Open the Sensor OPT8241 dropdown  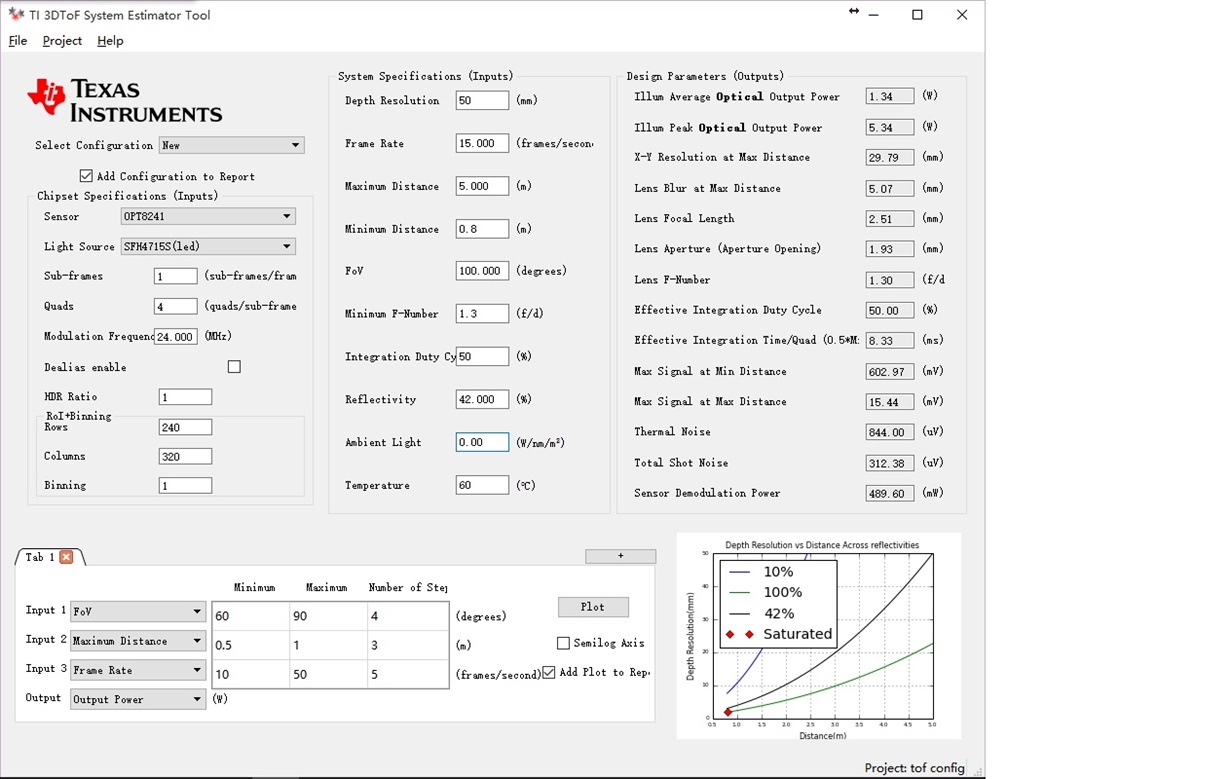click(208, 216)
